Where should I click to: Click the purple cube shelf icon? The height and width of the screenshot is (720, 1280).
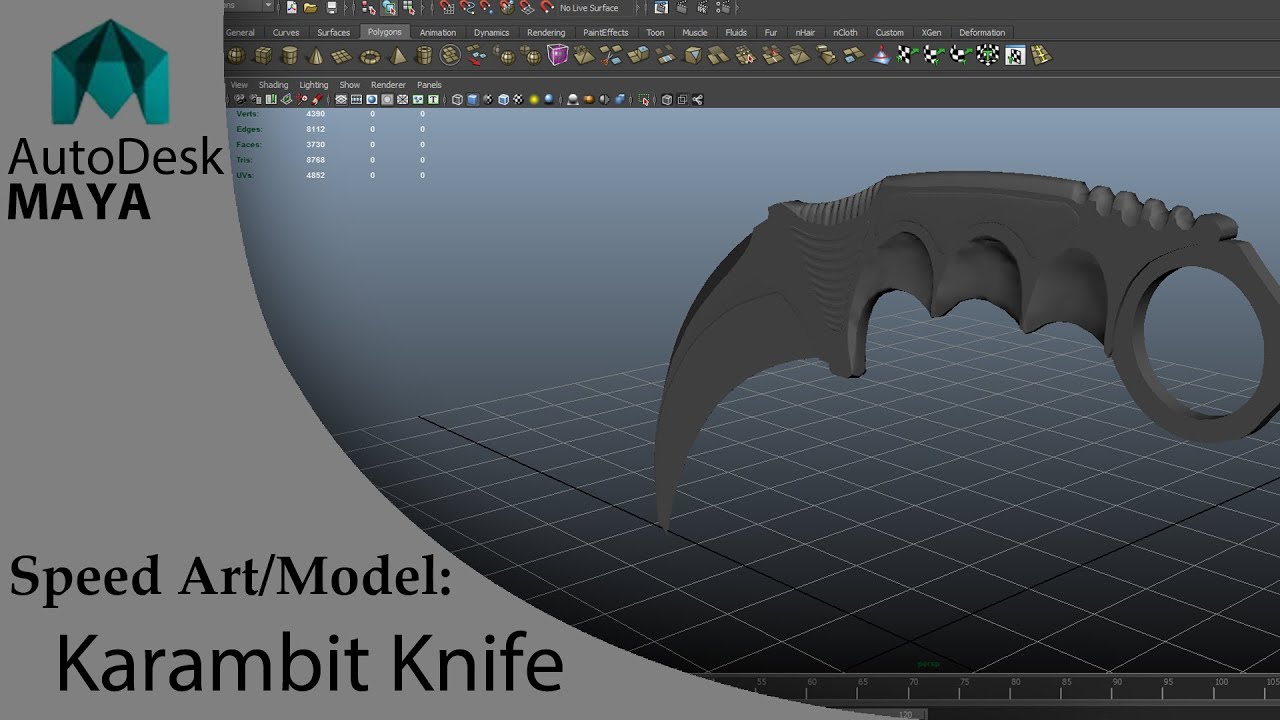558,55
